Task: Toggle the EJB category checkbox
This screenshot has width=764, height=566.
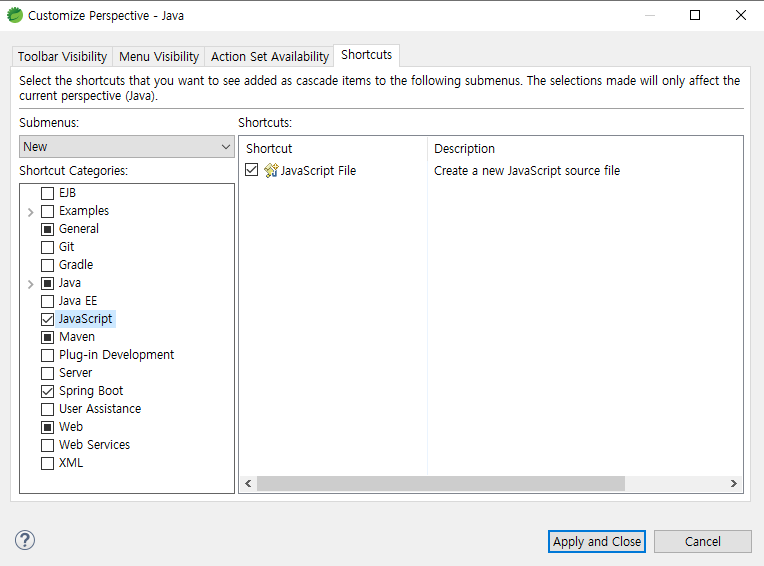Action: click(x=47, y=193)
